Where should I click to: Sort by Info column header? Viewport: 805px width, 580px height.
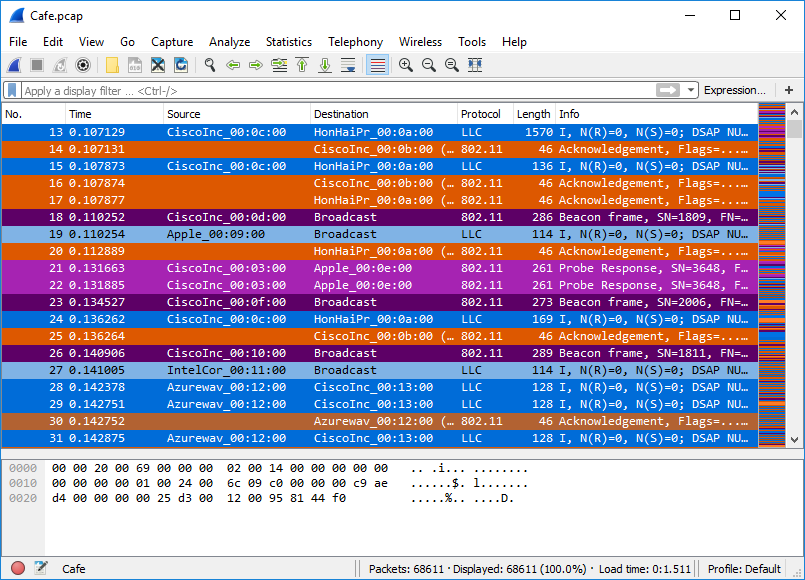coord(657,114)
